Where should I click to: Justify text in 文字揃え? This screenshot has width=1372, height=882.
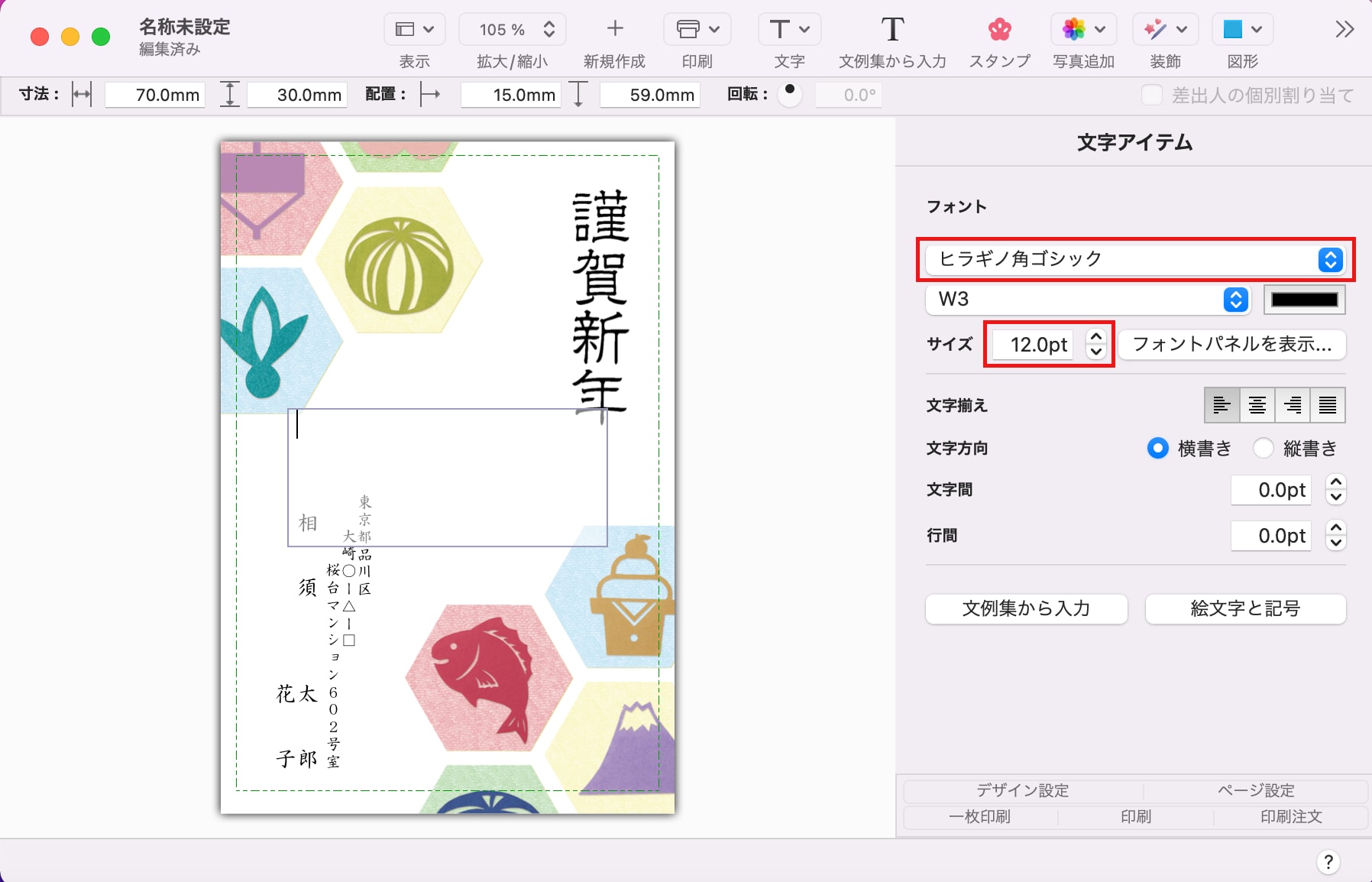pyautogui.click(x=1328, y=405)
